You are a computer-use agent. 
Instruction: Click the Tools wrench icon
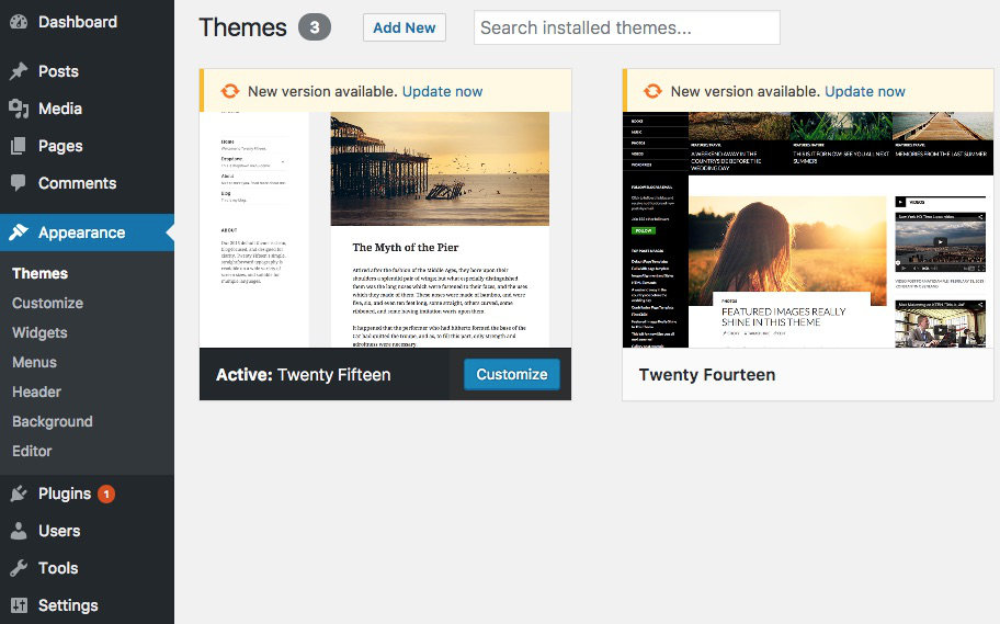pos(19,568)
